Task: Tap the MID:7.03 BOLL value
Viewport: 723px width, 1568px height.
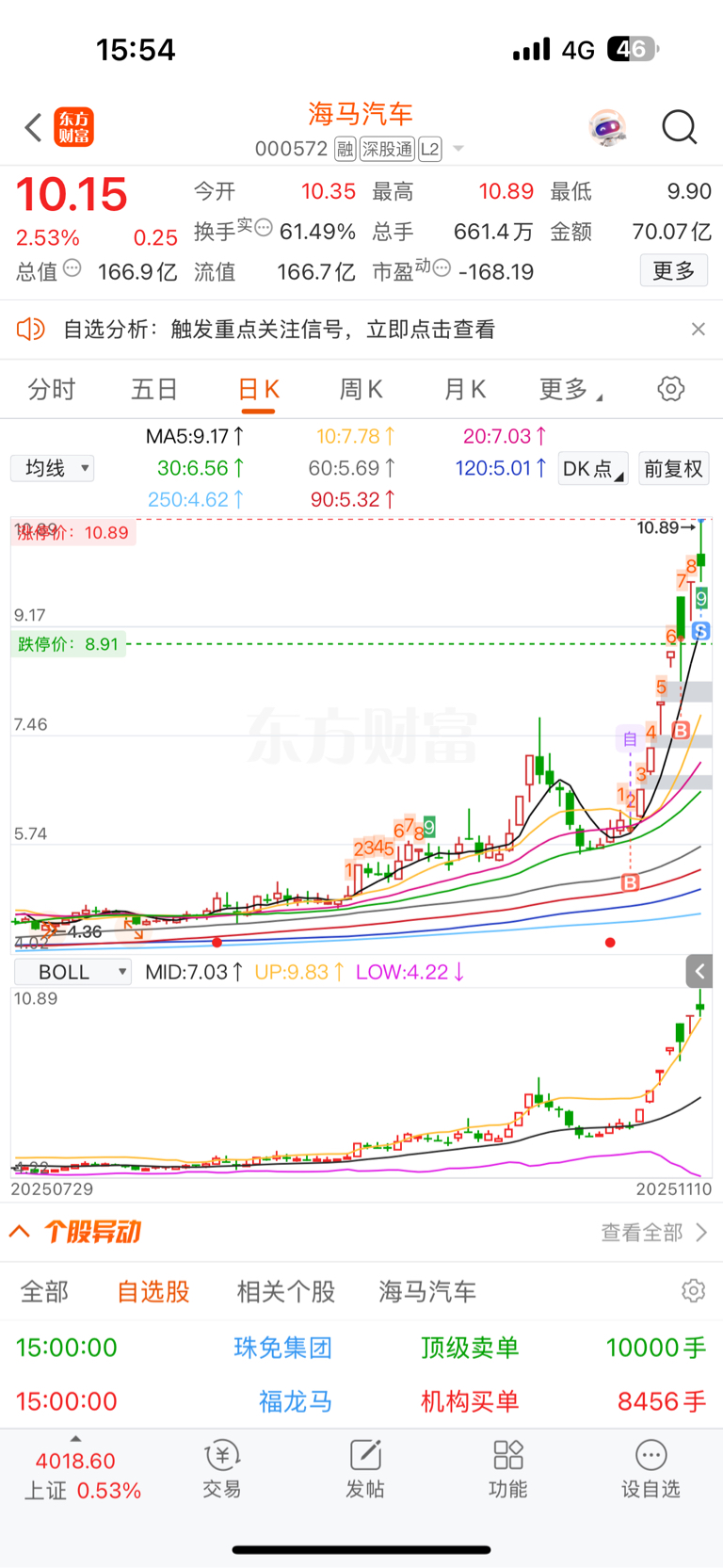Action: tap(195, 972)
